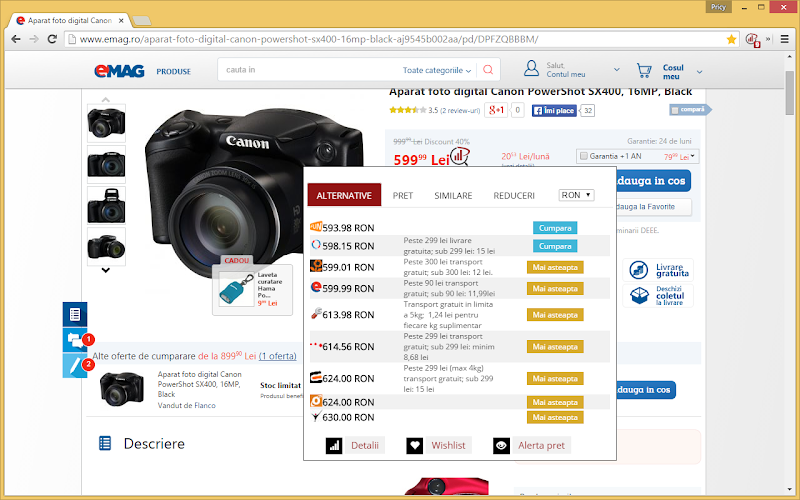
Task: Click the shop logo next to 630.00 RON
Action: (316, 417)
